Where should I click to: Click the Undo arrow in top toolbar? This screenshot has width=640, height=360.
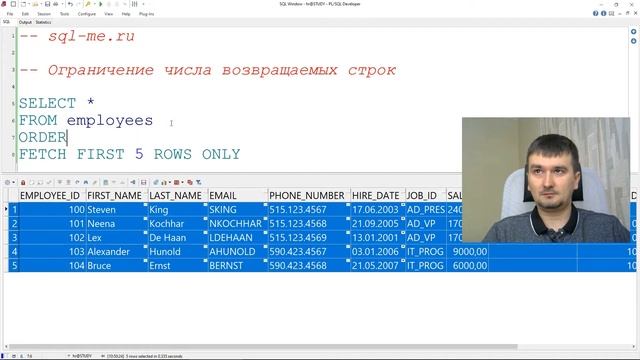point(70,4)
